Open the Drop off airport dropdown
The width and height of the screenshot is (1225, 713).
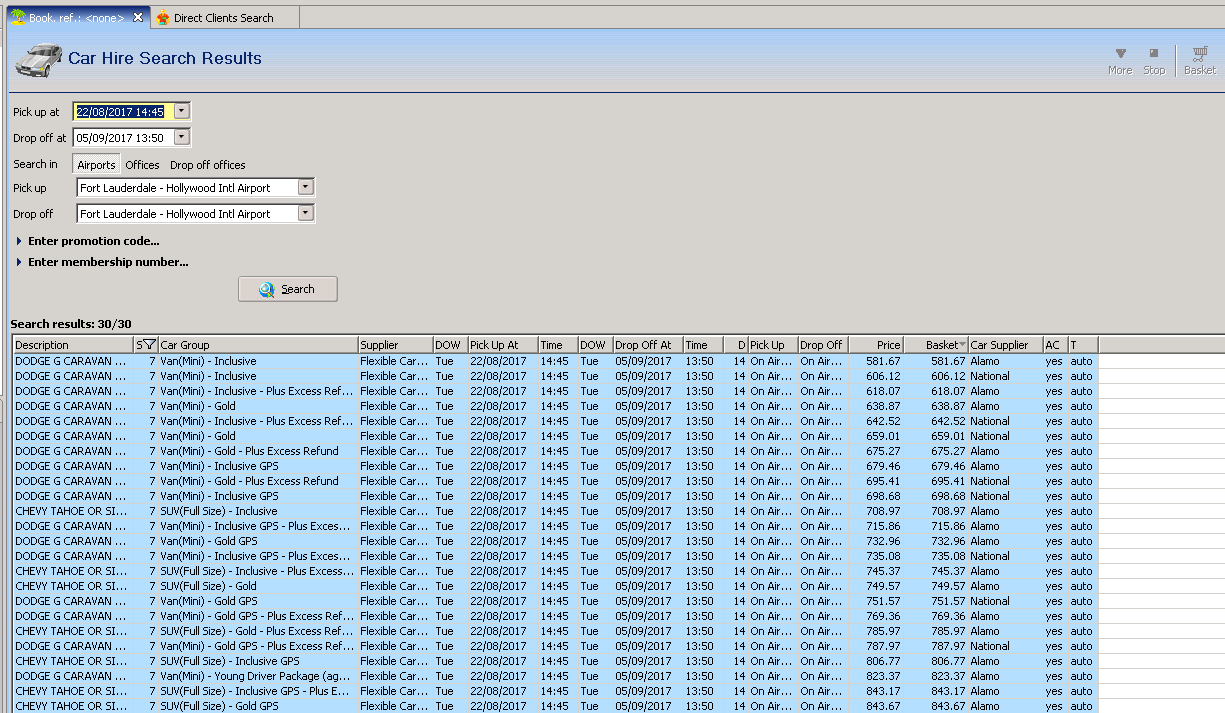pyautogui.click(x=306, y=213)
